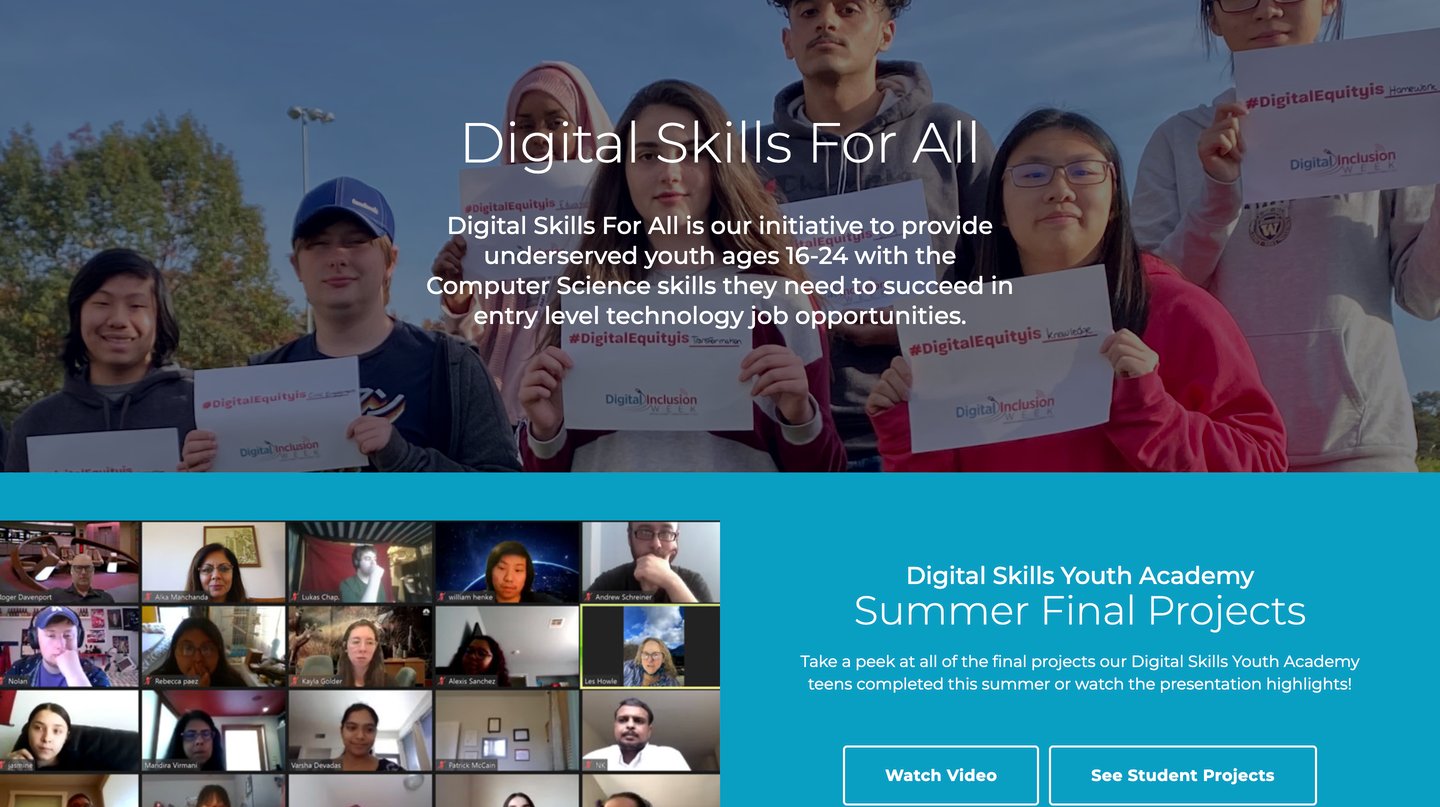Click muted mic icon beside william henke
Viewport: 1440px width, 807px height.
pyautogui.click(x=441, y=597)
